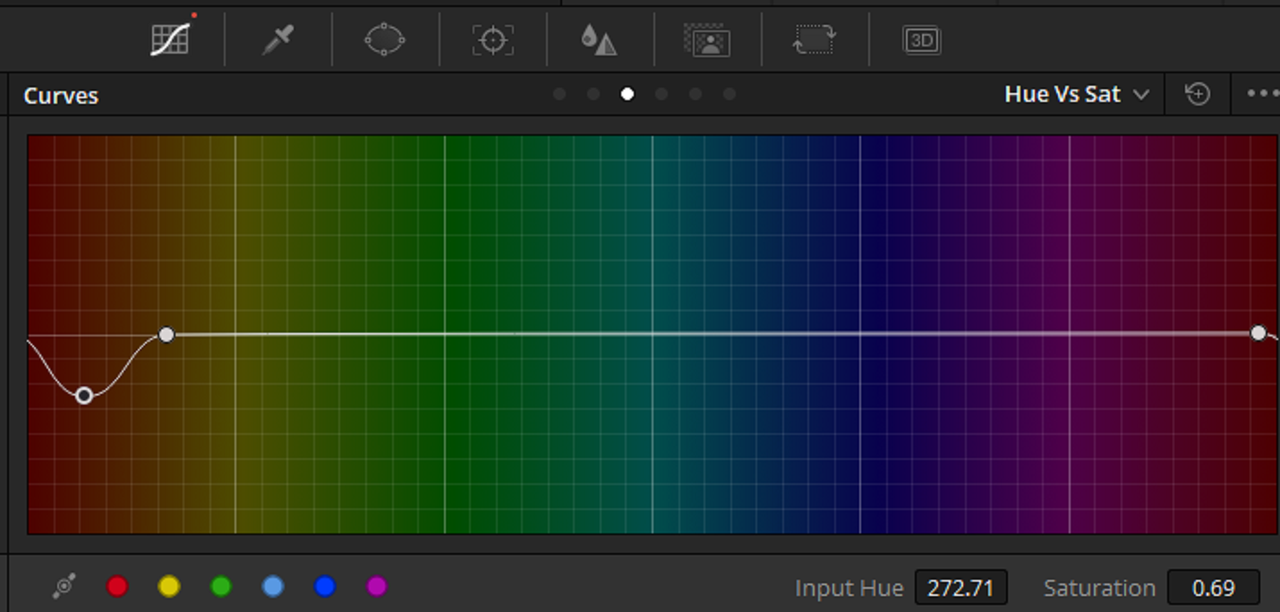The image size is (1280, 612).
Task: Open the three-dot curves options menu
Action: coord(1262,94)
